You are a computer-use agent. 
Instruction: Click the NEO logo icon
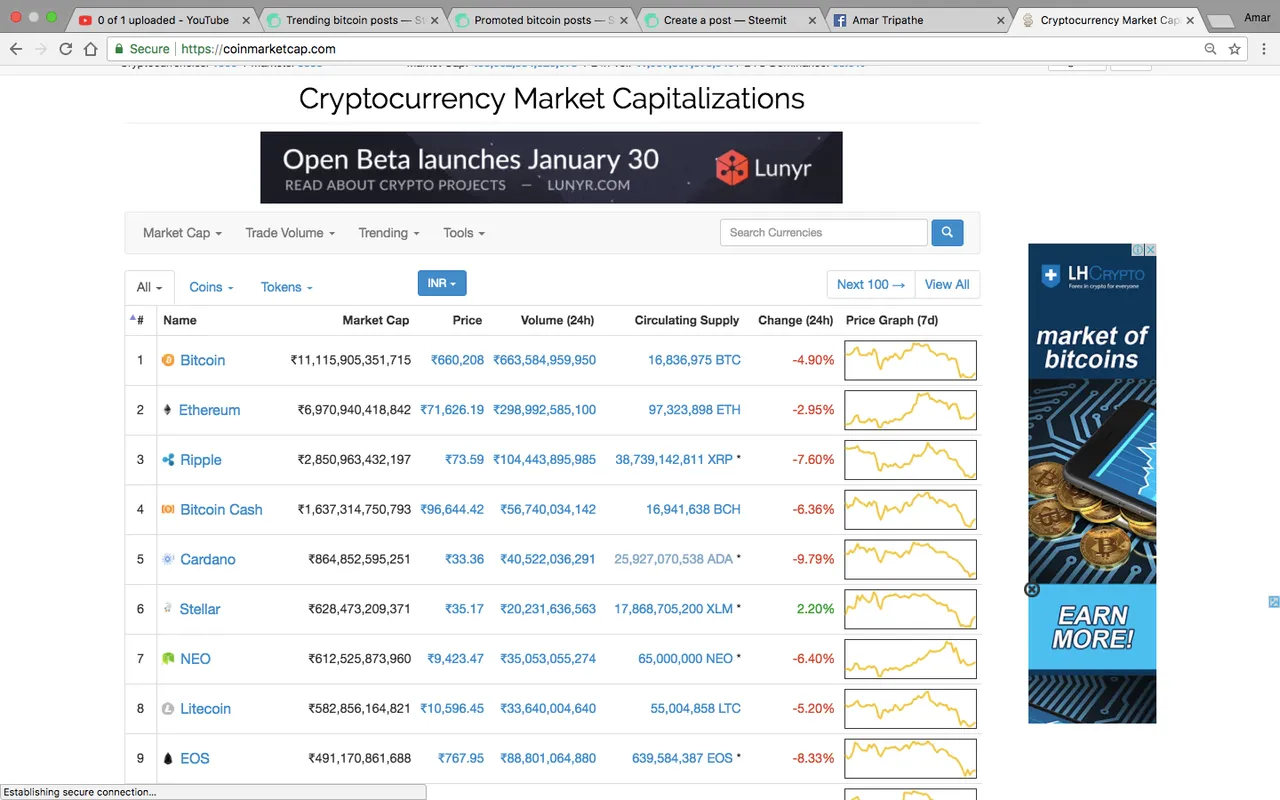[168, 658]
